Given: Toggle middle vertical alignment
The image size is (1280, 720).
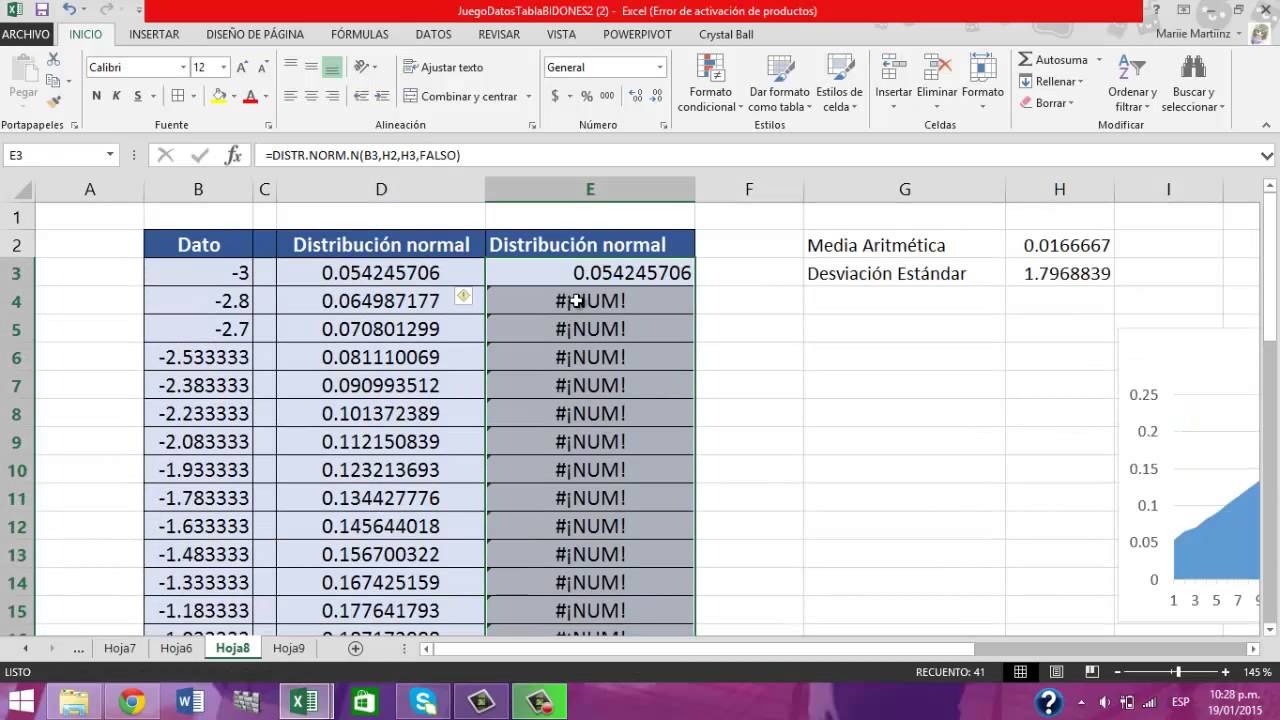Looking at the screenshot, I should click(311, 67).
